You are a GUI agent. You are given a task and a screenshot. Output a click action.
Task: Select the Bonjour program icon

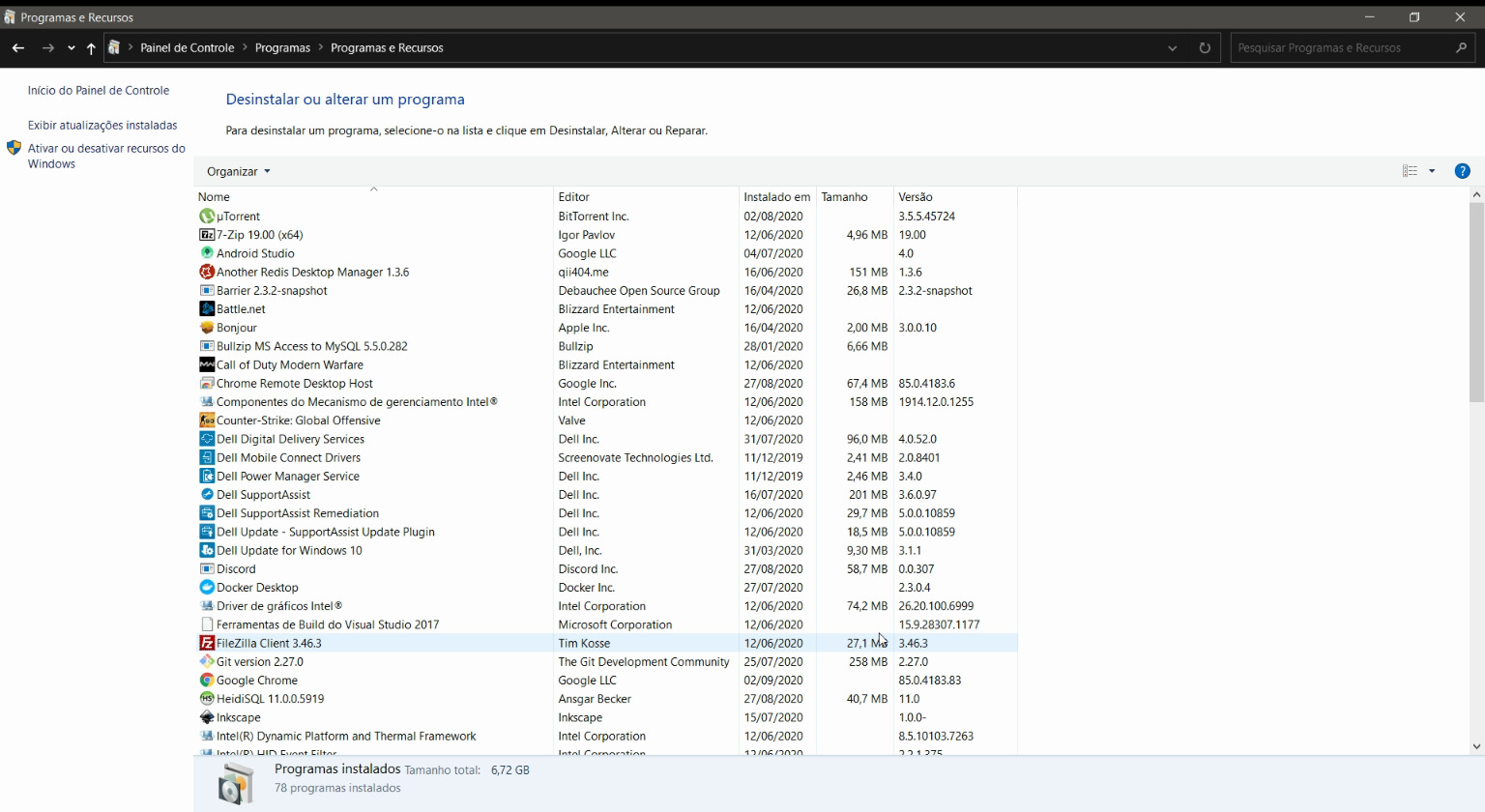[x=206, y=328]
